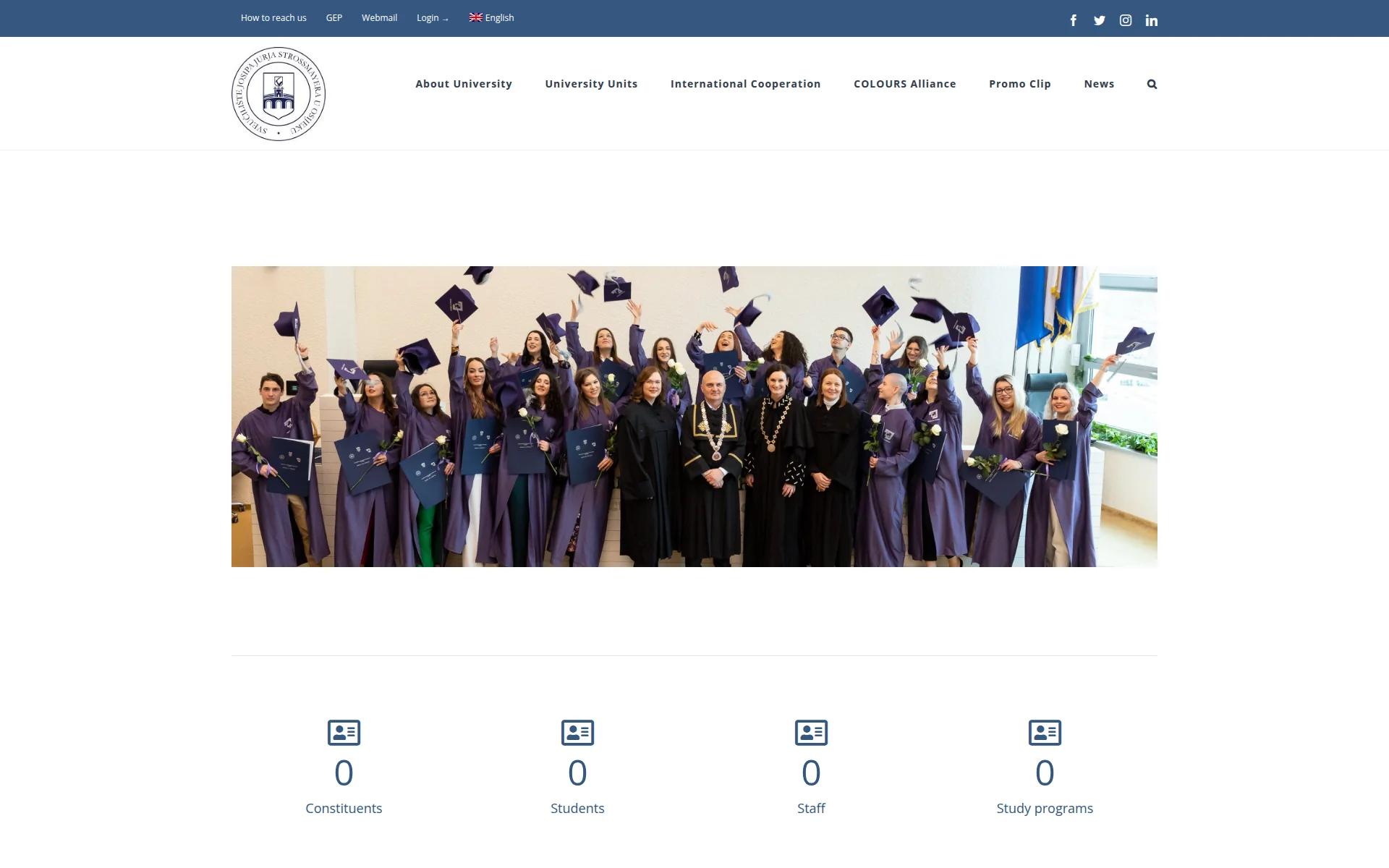The height and width of the screenshot is (868, 1389).
Task: Follow the How to reach us link
Action: tap(273, 18)
